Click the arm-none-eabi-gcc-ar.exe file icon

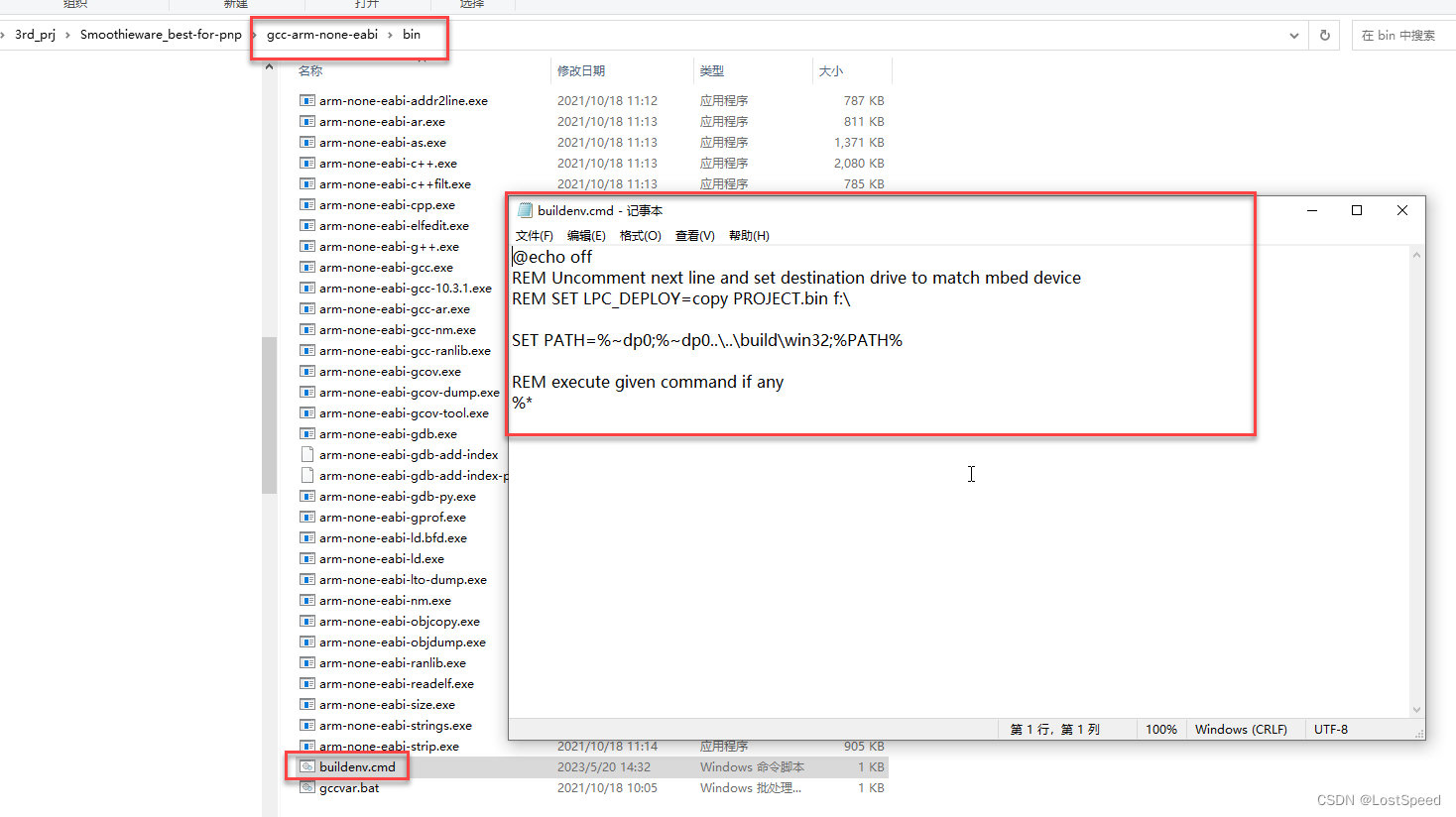307,308
